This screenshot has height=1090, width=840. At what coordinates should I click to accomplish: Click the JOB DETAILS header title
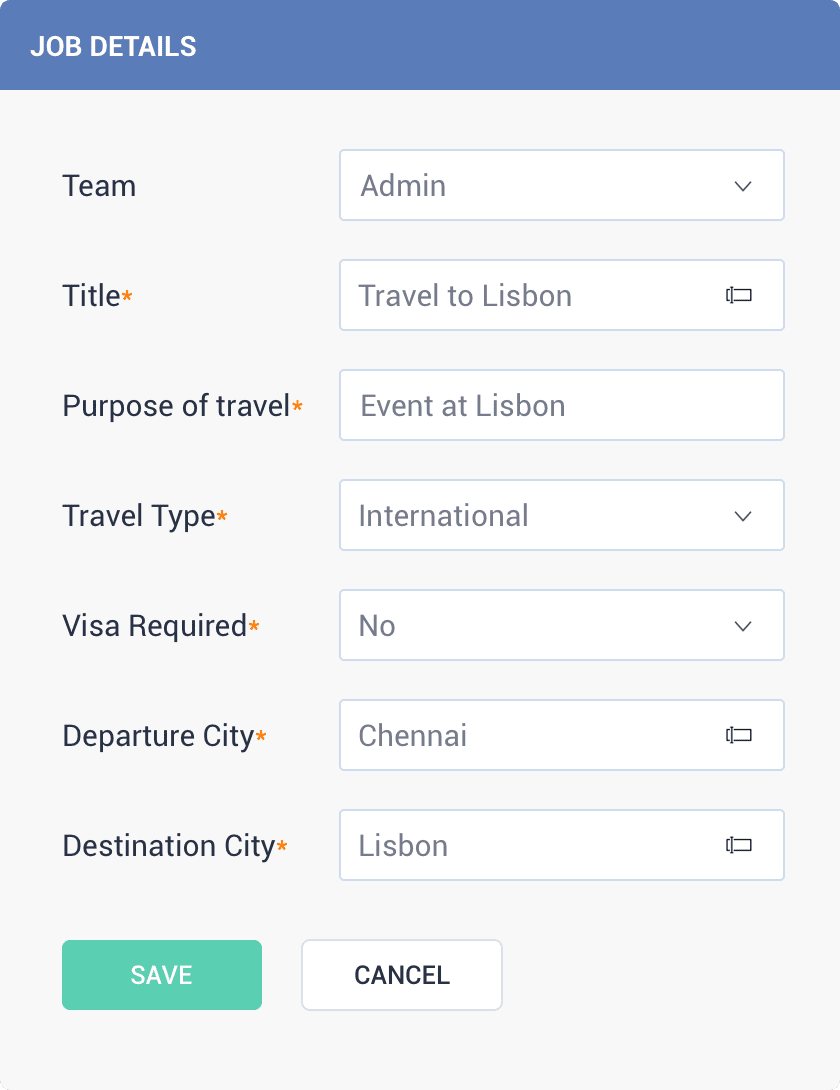pos(113,47)
